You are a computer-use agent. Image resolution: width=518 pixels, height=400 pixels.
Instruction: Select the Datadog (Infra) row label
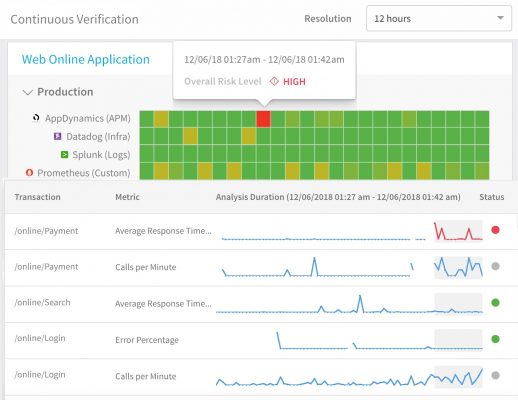pyautogui.click(x=98, y=137)
